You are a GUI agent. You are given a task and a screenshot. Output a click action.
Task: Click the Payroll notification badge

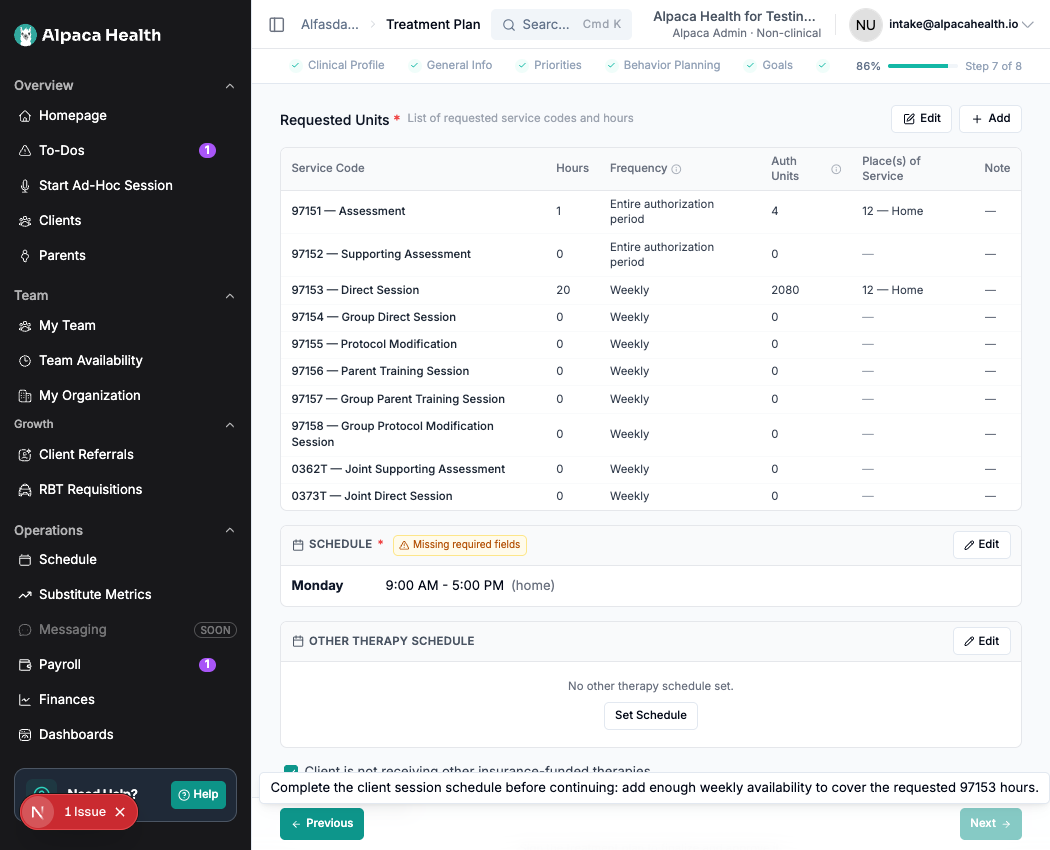point(208,664)
